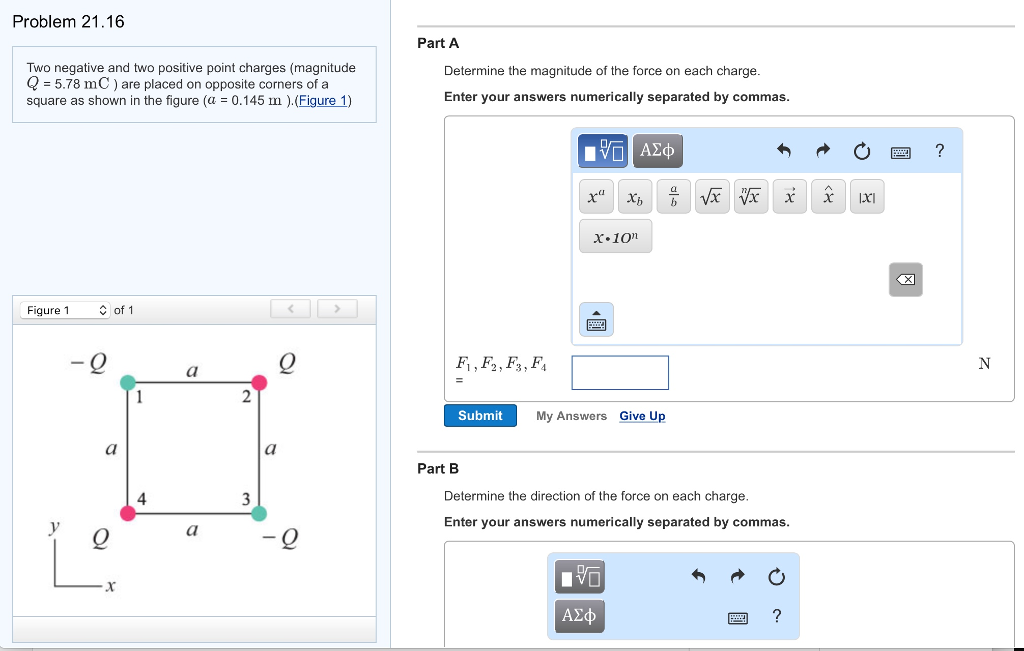Insert the square root template
Viewport: 1024px width, 651px height.
712,196
